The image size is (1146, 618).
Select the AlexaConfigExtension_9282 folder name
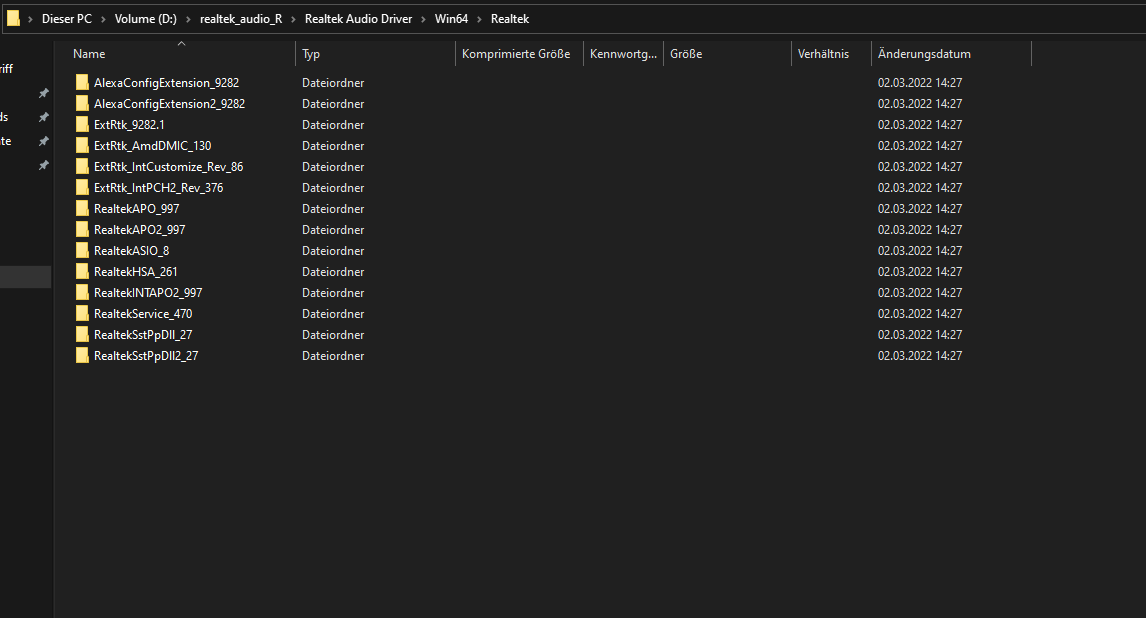coord(167,83)
